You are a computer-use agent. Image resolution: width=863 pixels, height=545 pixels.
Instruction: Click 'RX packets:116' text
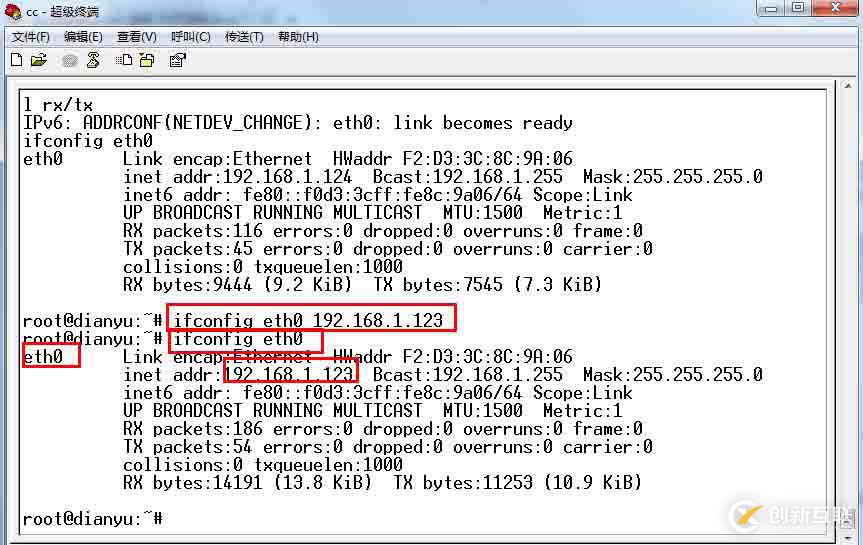[193, 231]
